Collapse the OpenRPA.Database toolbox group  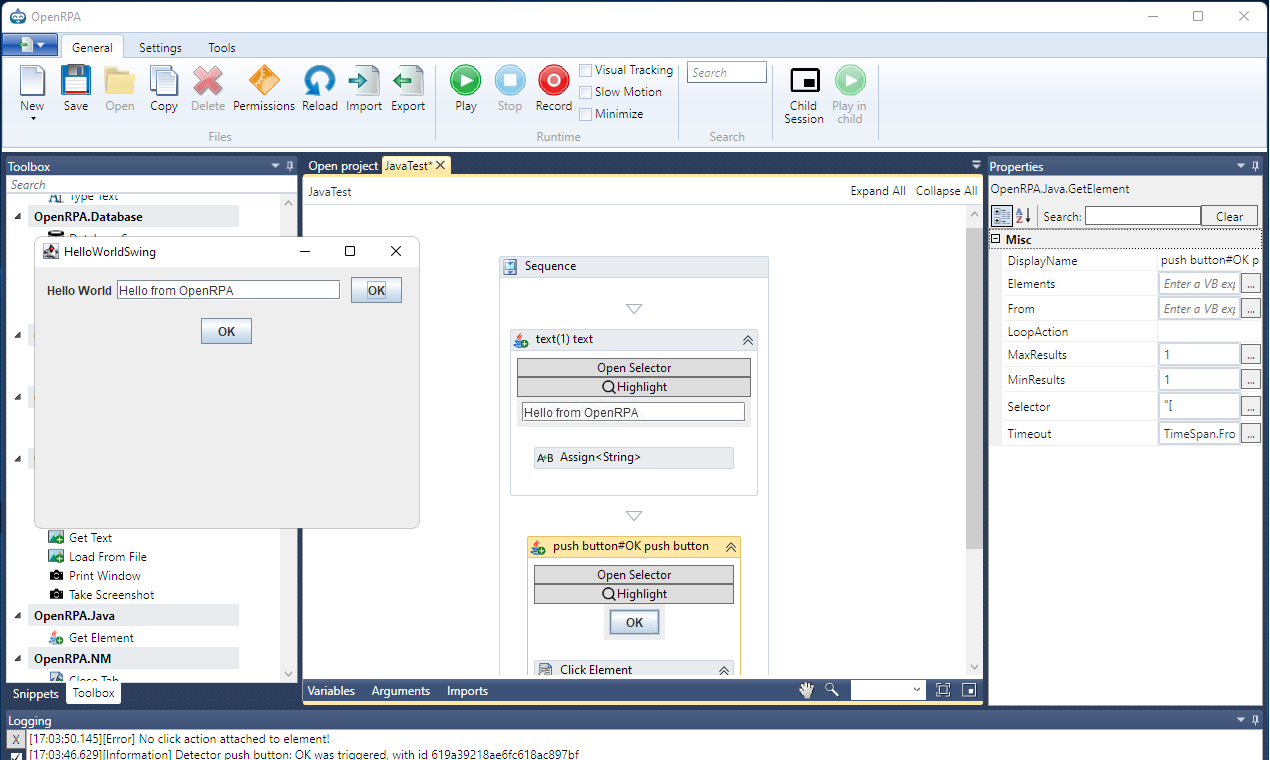tap(18, 217)
